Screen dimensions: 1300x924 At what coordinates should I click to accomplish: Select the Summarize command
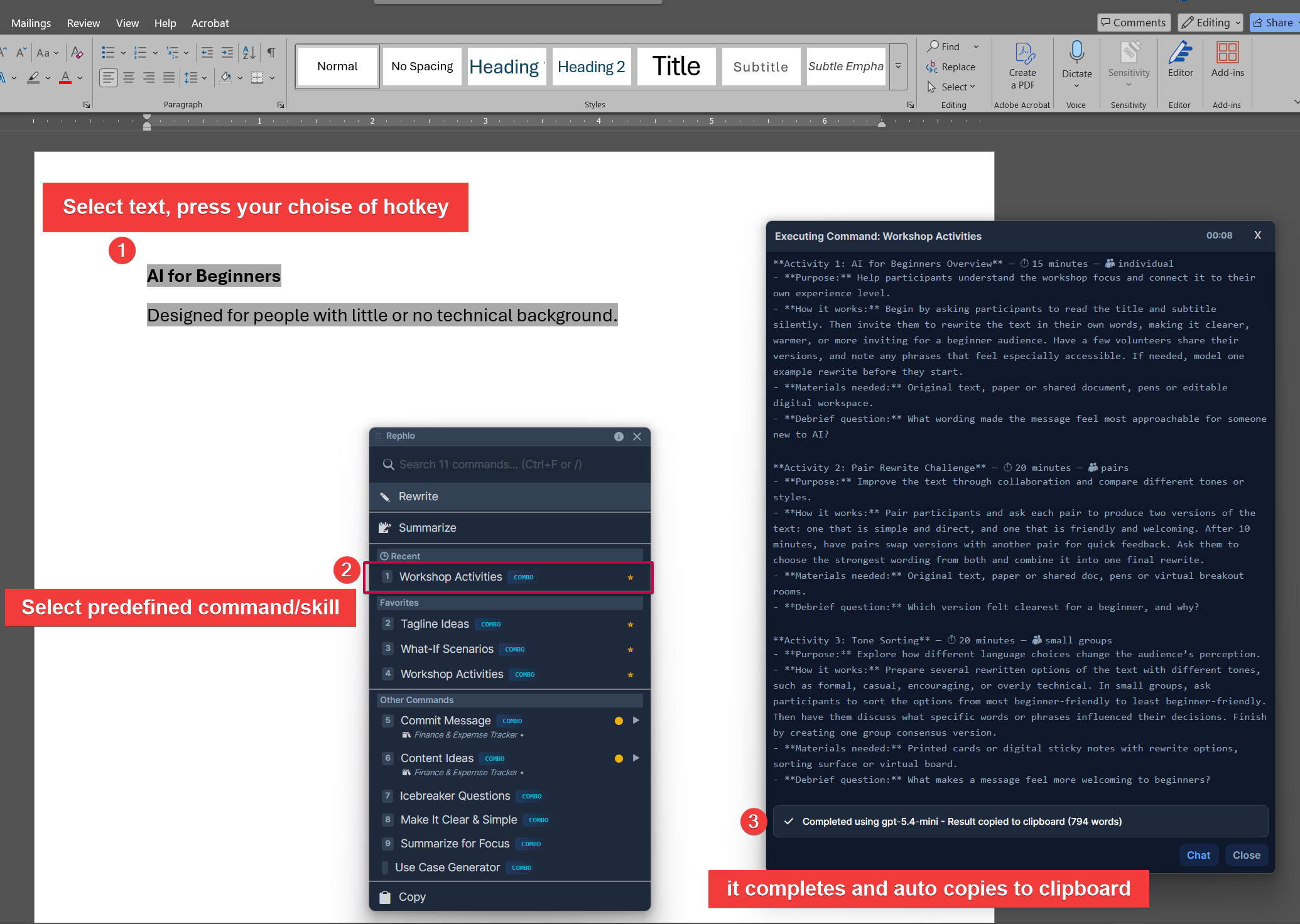point(510,528)
